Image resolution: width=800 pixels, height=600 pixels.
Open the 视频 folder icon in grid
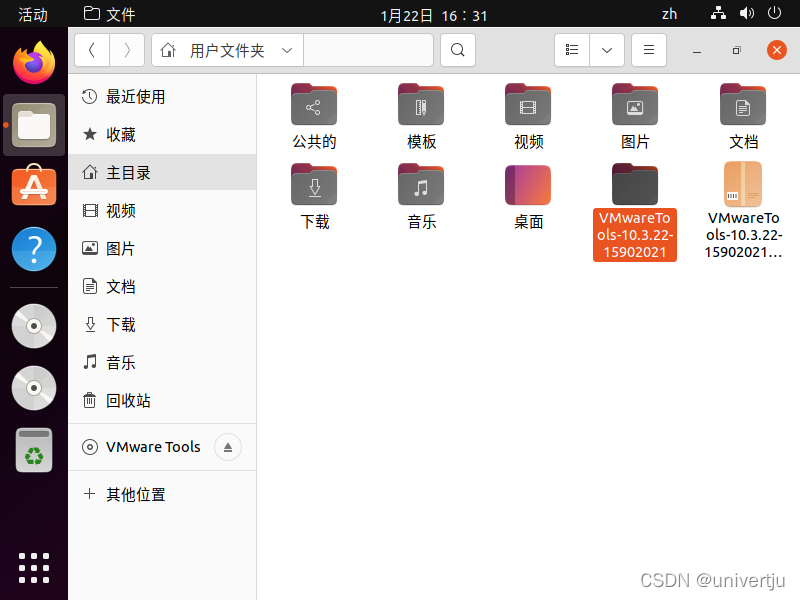[528, 105]
